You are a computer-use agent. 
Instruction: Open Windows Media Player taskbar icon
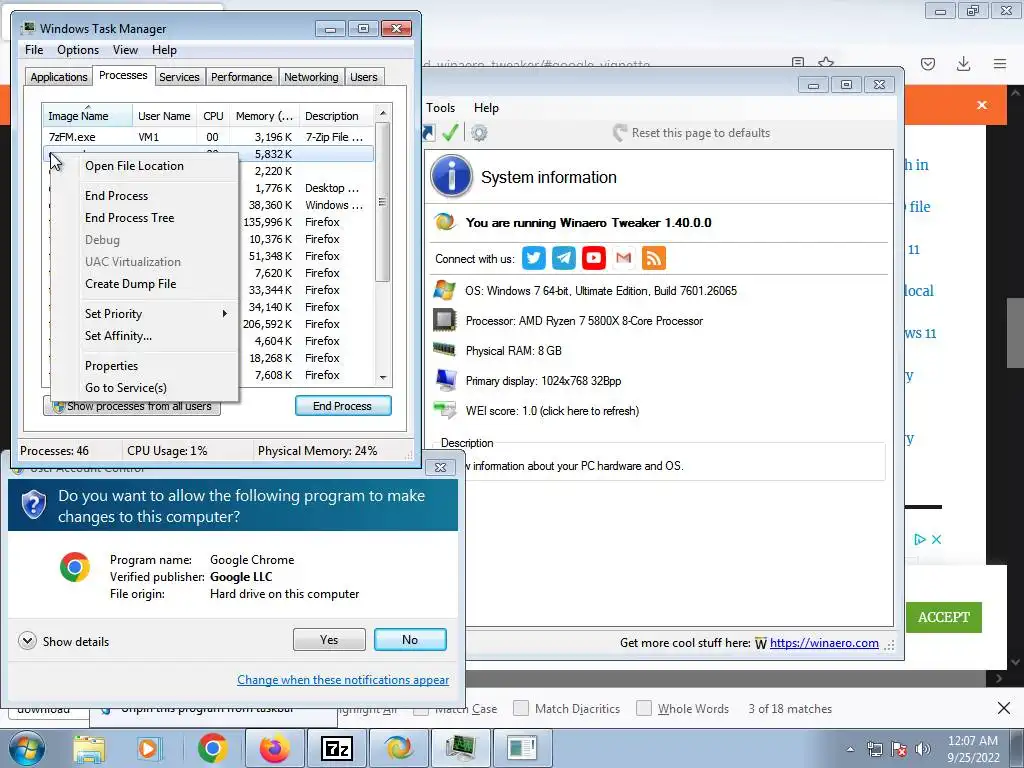pyautogui.click(x=148, y=748)
